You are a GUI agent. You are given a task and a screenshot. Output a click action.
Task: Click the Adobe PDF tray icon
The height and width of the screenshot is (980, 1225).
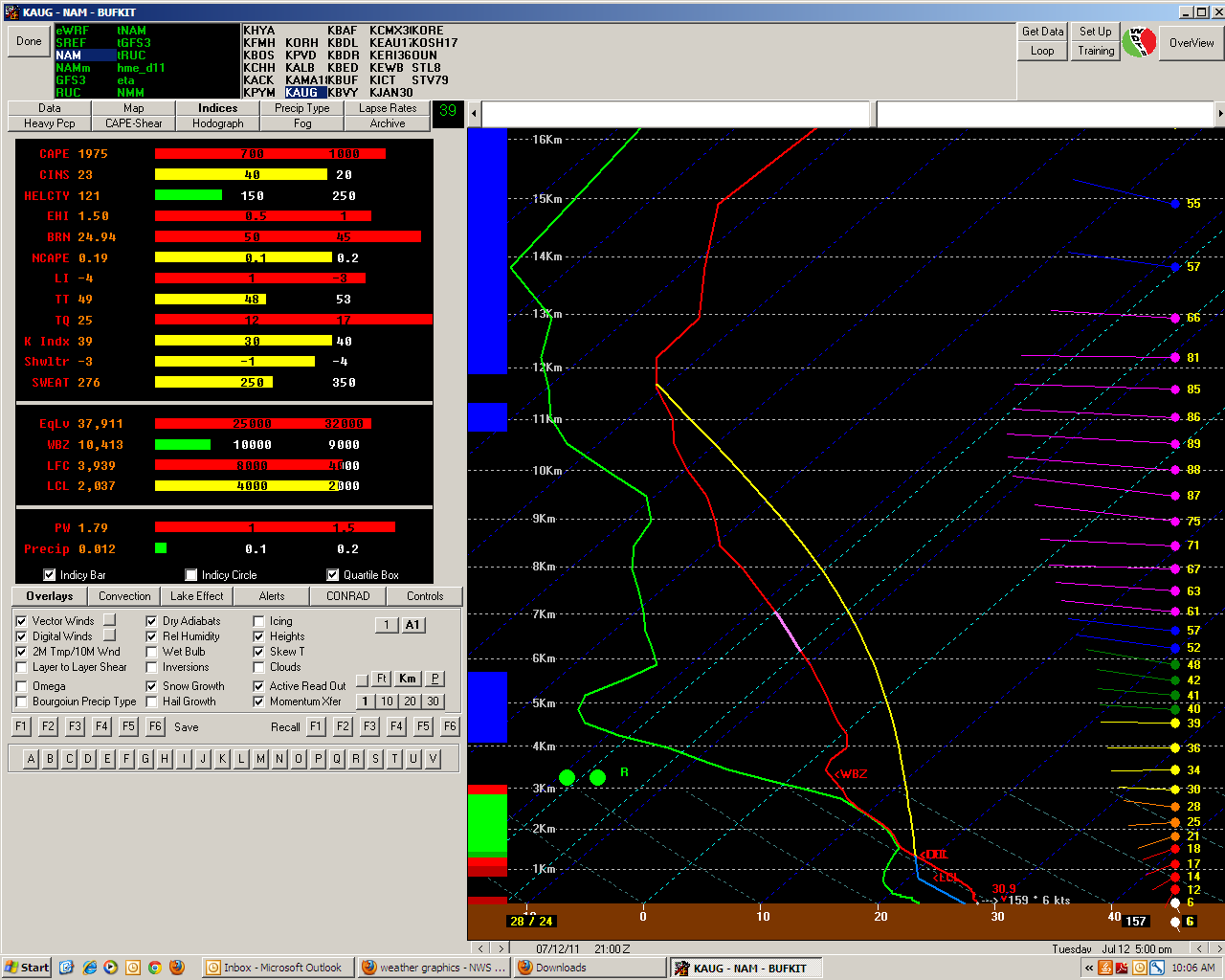(x=1122, y=968)
